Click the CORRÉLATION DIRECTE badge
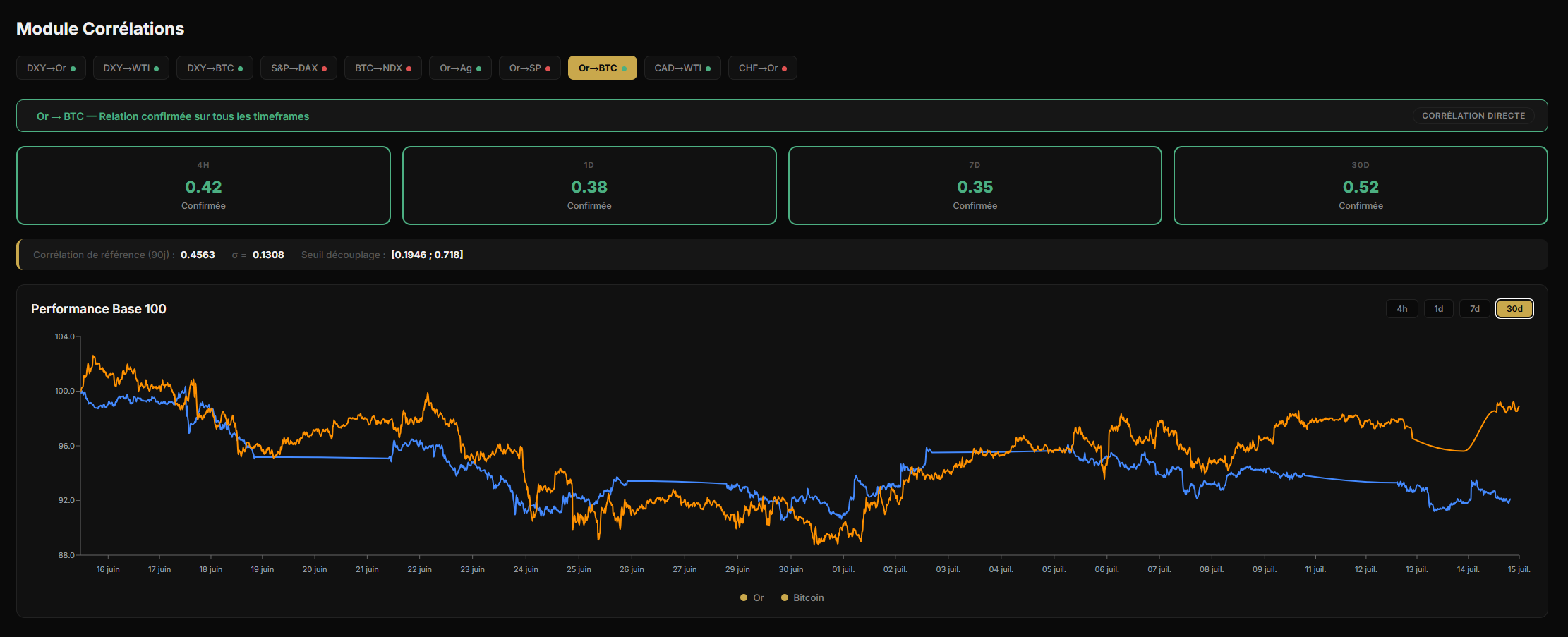This screenshot has width=1568, height=637. [x=1473, y=116]
